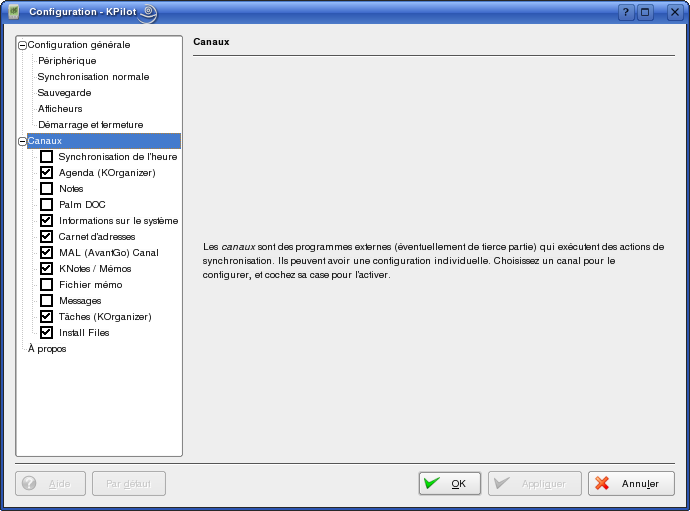This screenshot has height=511, width=690.
Task: Select the Messages label text
Action: pos(80,301)
